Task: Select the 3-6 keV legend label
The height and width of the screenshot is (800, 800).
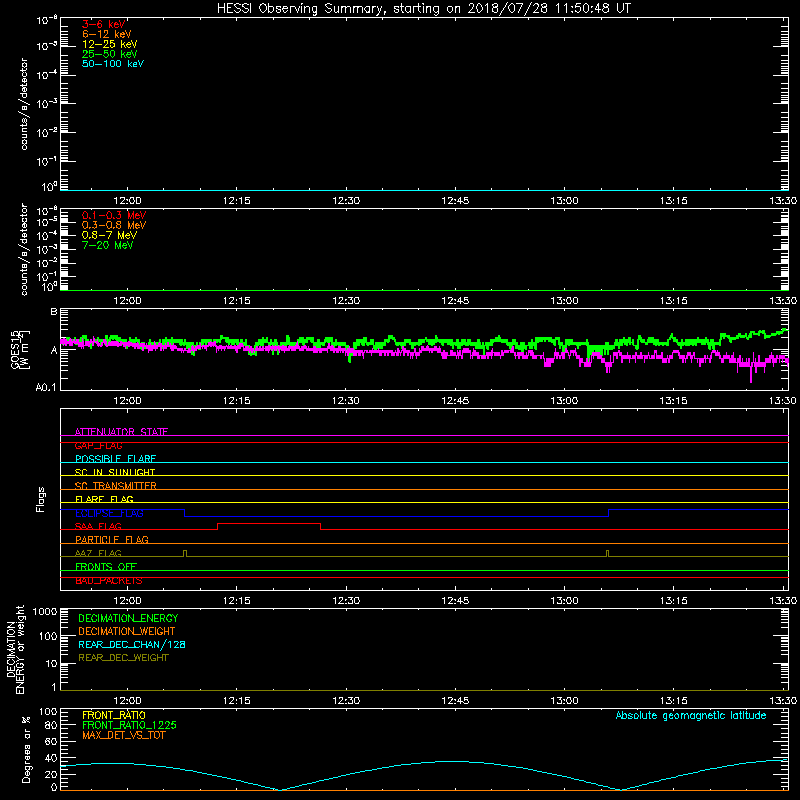Action: click(103, 24)
